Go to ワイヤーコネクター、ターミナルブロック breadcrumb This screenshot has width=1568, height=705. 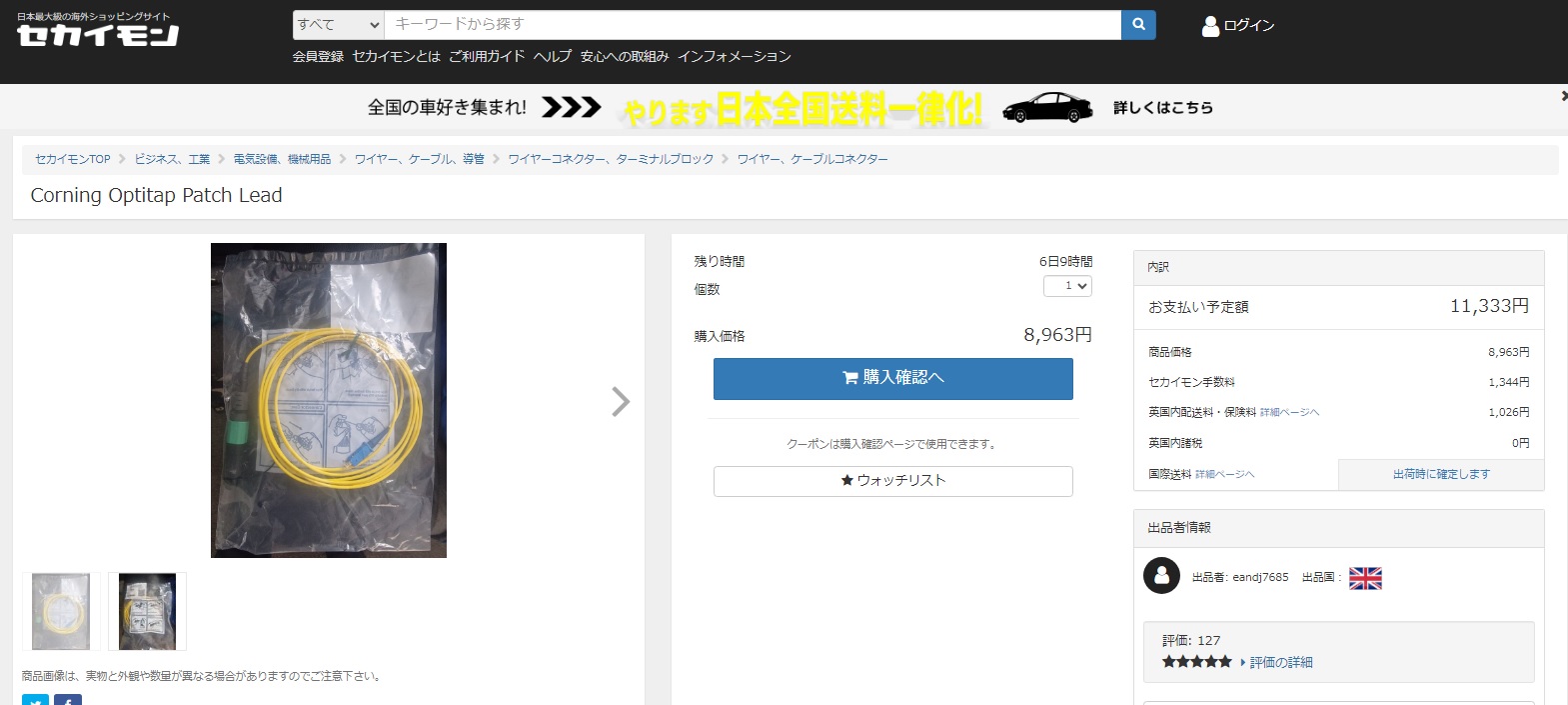point(611,159)
